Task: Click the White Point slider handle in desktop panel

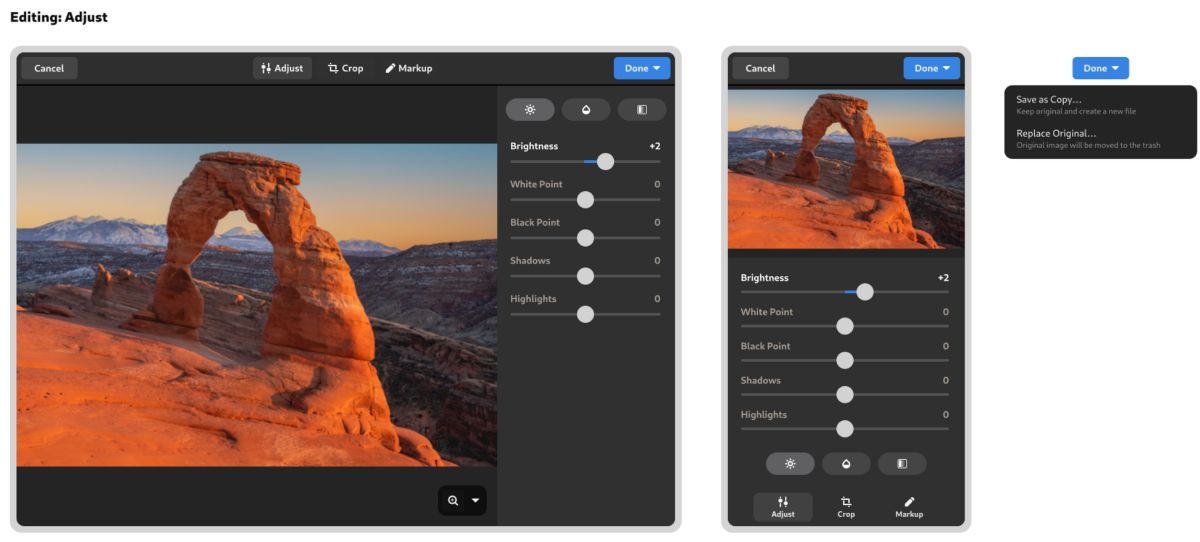Action: [x=585, y=200]
